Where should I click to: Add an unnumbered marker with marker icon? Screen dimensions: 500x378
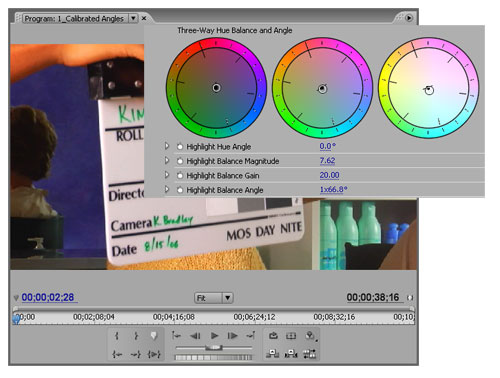tap(154, 336)
